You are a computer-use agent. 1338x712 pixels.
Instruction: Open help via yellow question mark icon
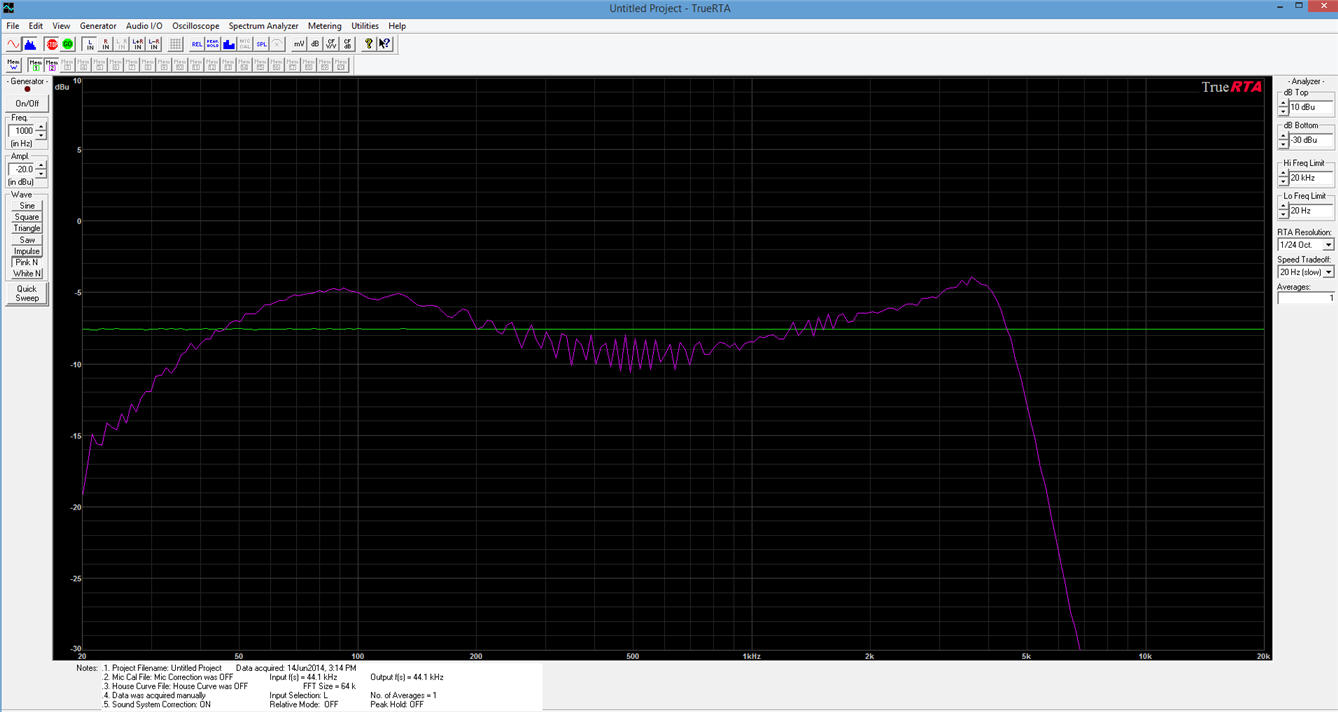(x=369, y=44)
